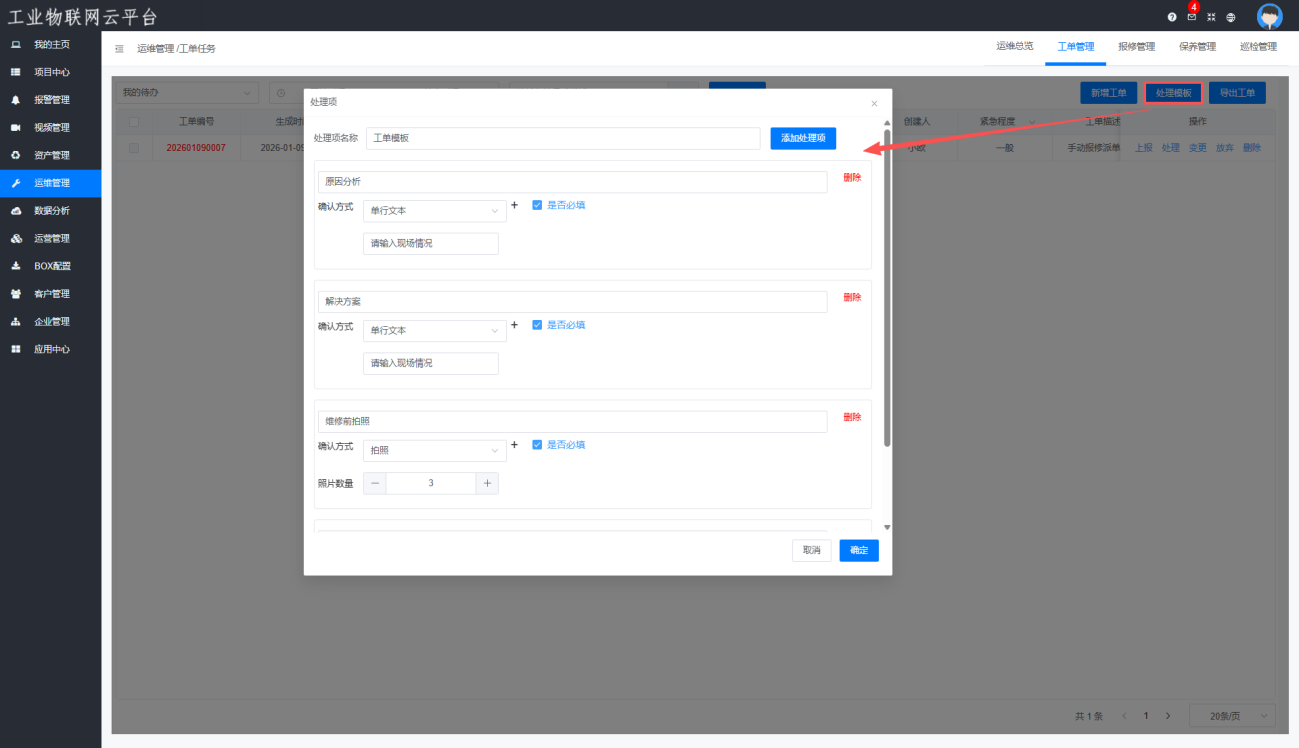The image size is (1299, 748).
Task: Collapse sidebar using the hamburger icon
Action: (x=119, y=48)
